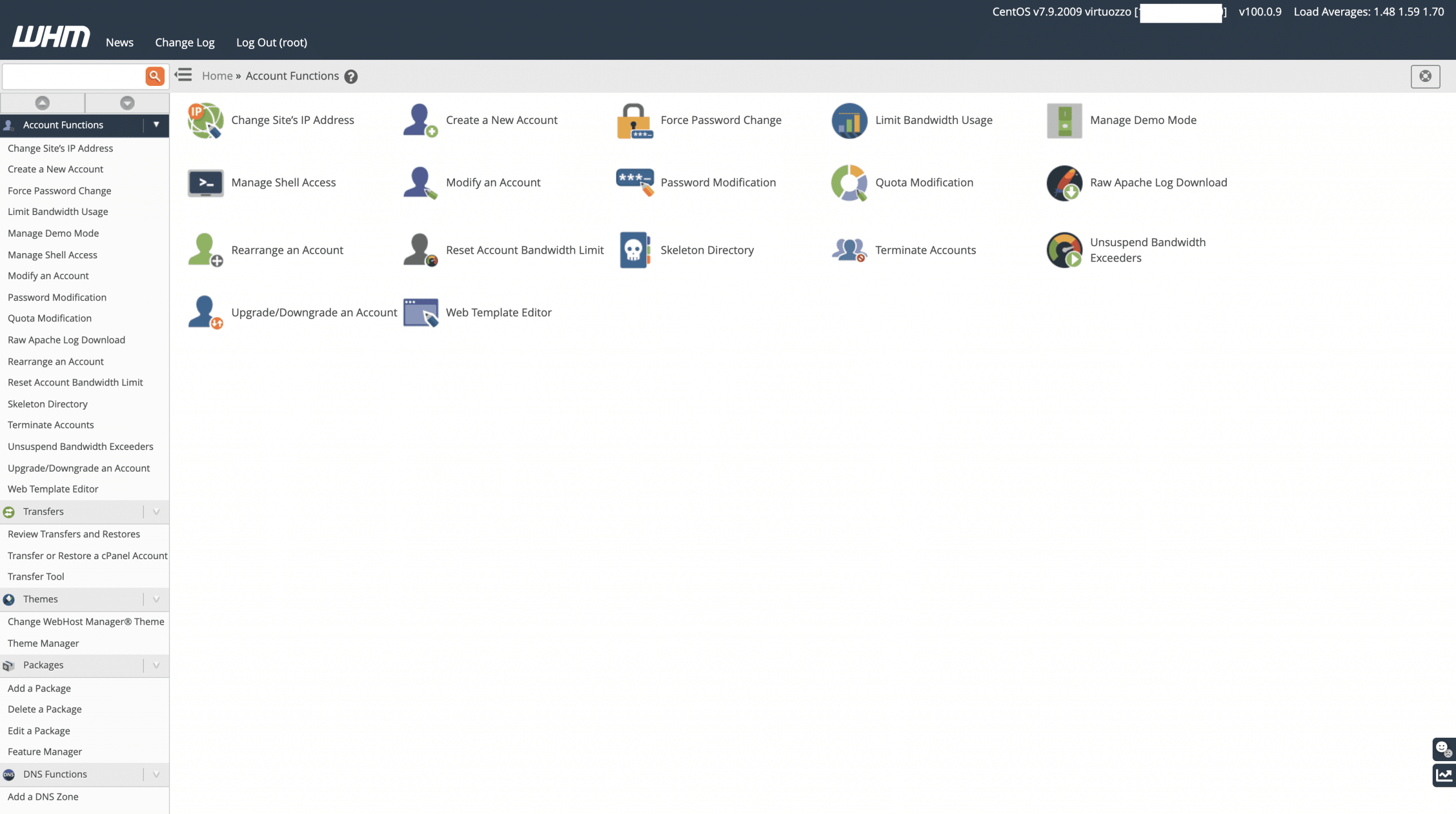Click Delete a Package in sidebar

pos(45,709)
